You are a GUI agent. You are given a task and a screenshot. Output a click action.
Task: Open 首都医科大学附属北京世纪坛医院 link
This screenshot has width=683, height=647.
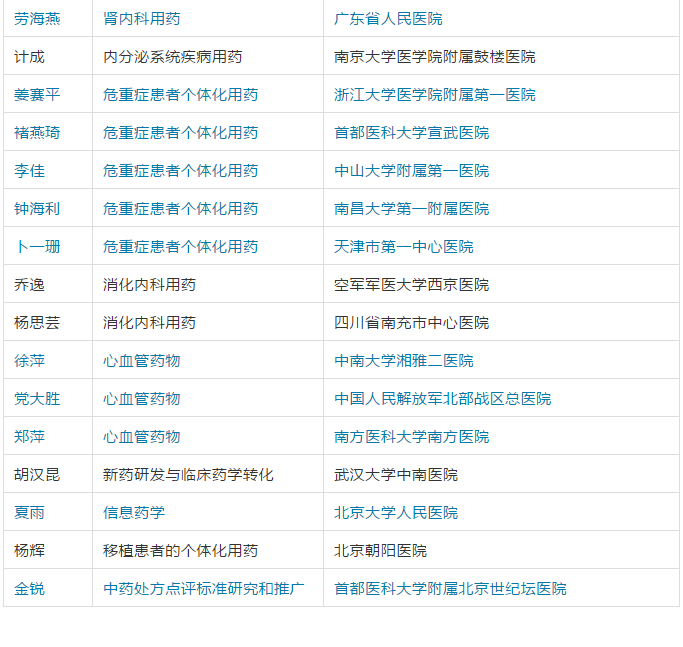[450, 588]
